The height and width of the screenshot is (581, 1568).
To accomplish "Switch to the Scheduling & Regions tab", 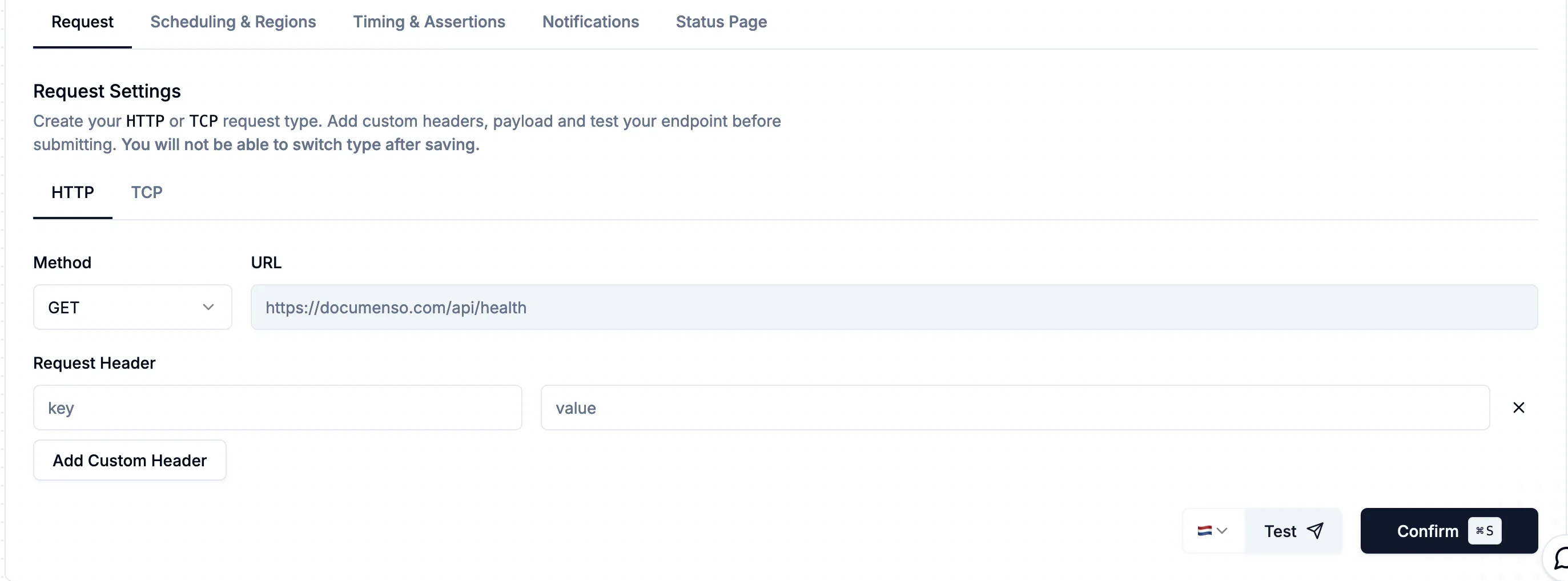I will click(233, 22).
